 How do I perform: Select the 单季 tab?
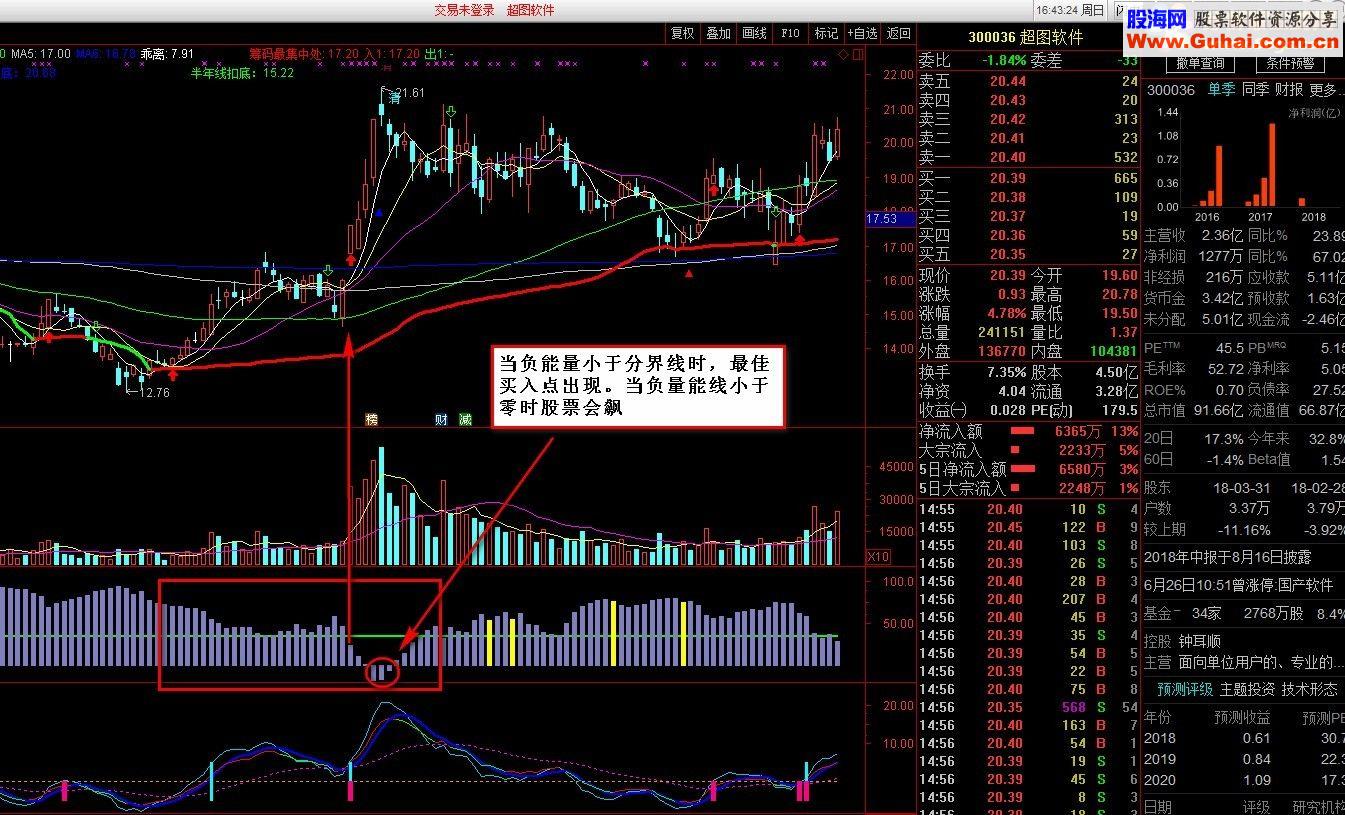pos(1221,90)
